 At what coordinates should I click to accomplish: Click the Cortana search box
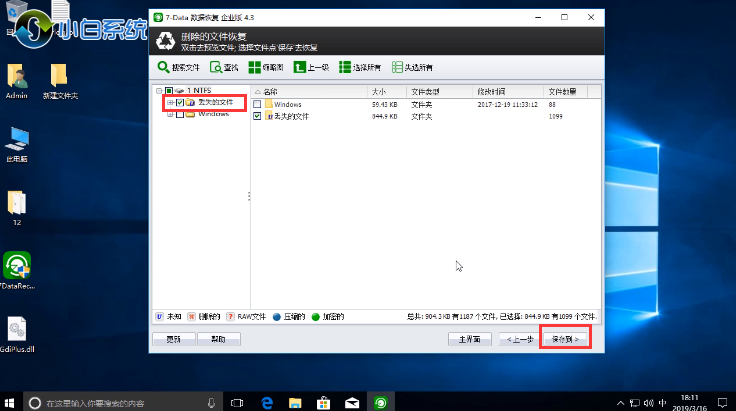pyautogui.click(x=122, y=403)
